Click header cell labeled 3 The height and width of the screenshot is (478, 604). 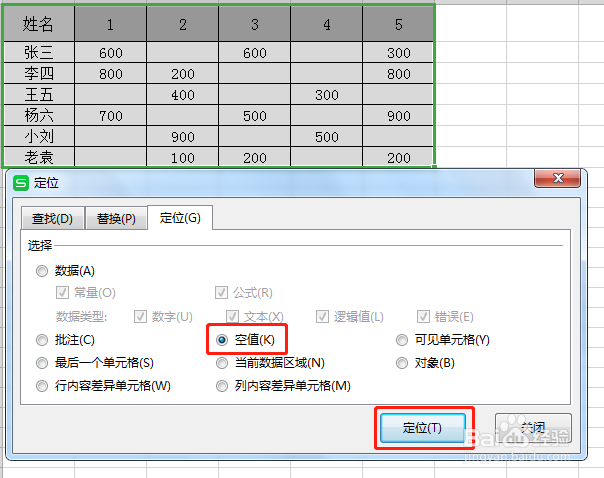pos(255,24)
